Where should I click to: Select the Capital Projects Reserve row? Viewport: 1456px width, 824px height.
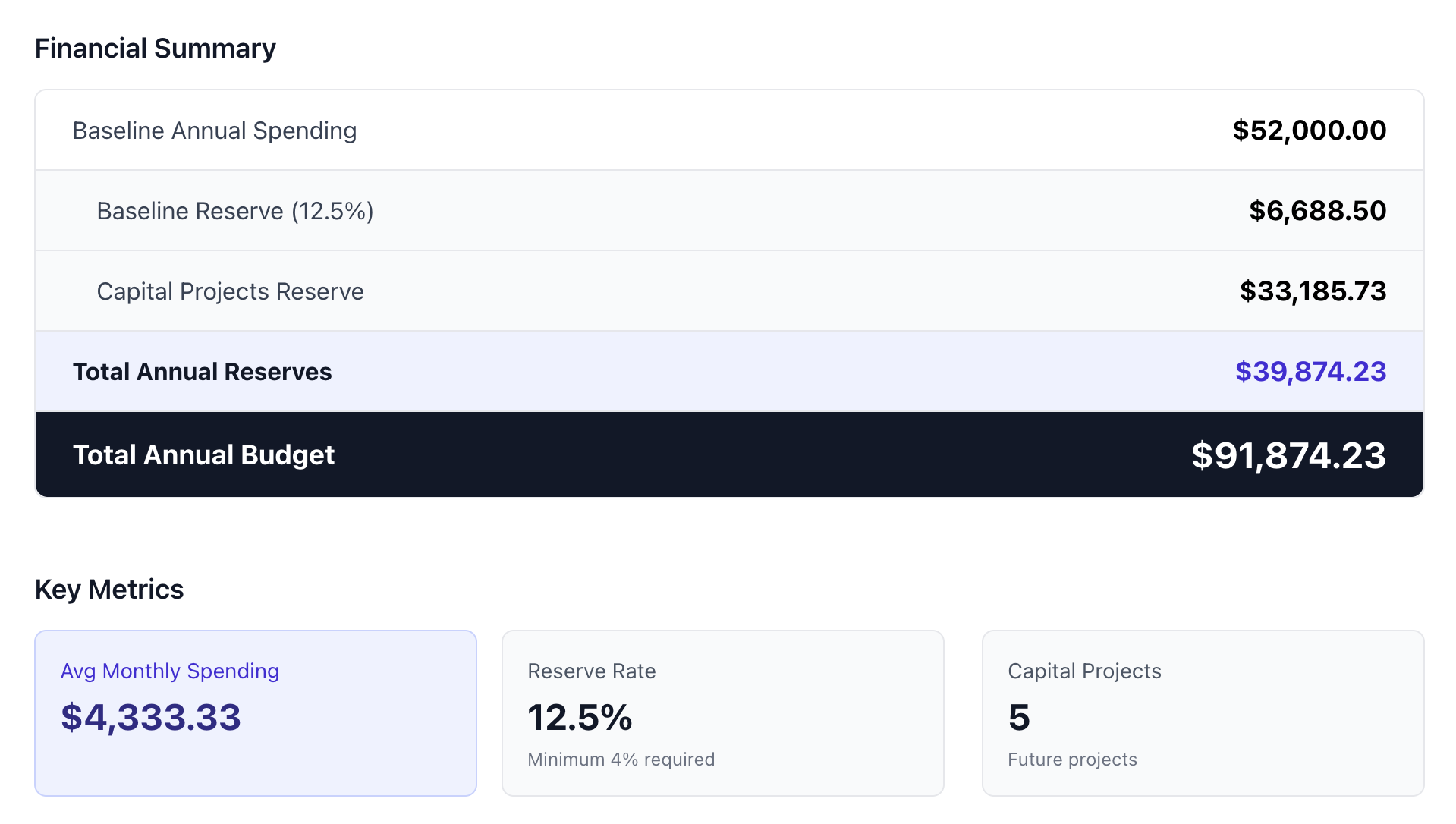[x=230, y=291]
